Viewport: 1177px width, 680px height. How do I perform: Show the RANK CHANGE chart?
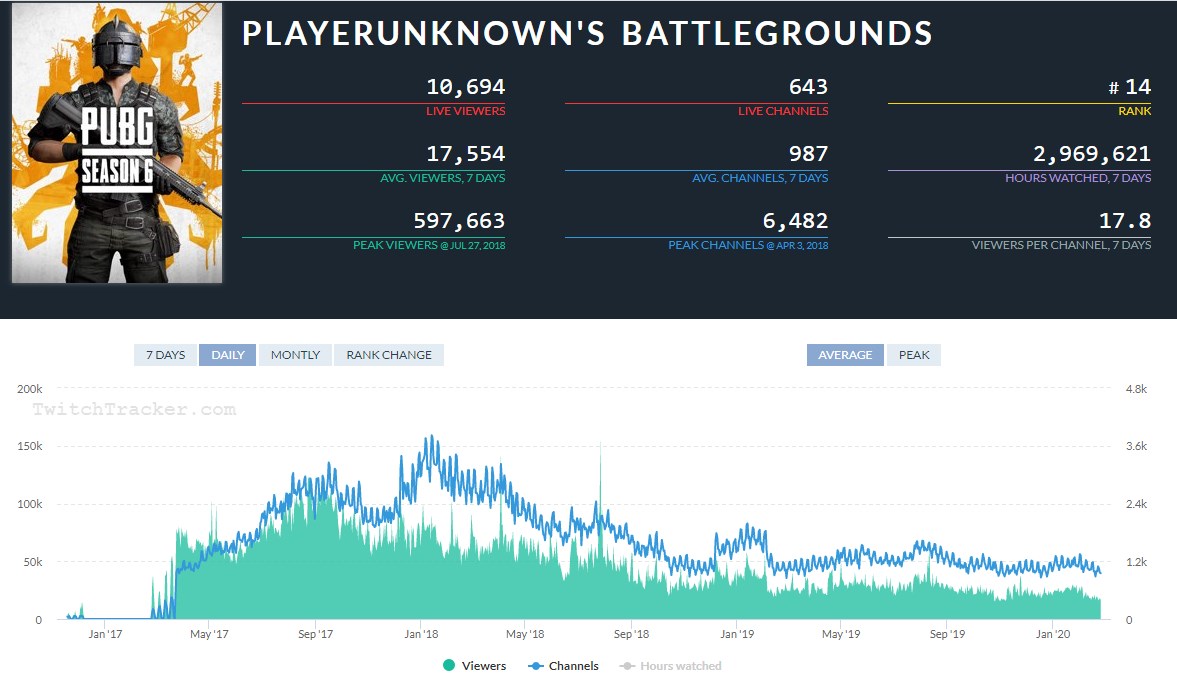point(389,355)
